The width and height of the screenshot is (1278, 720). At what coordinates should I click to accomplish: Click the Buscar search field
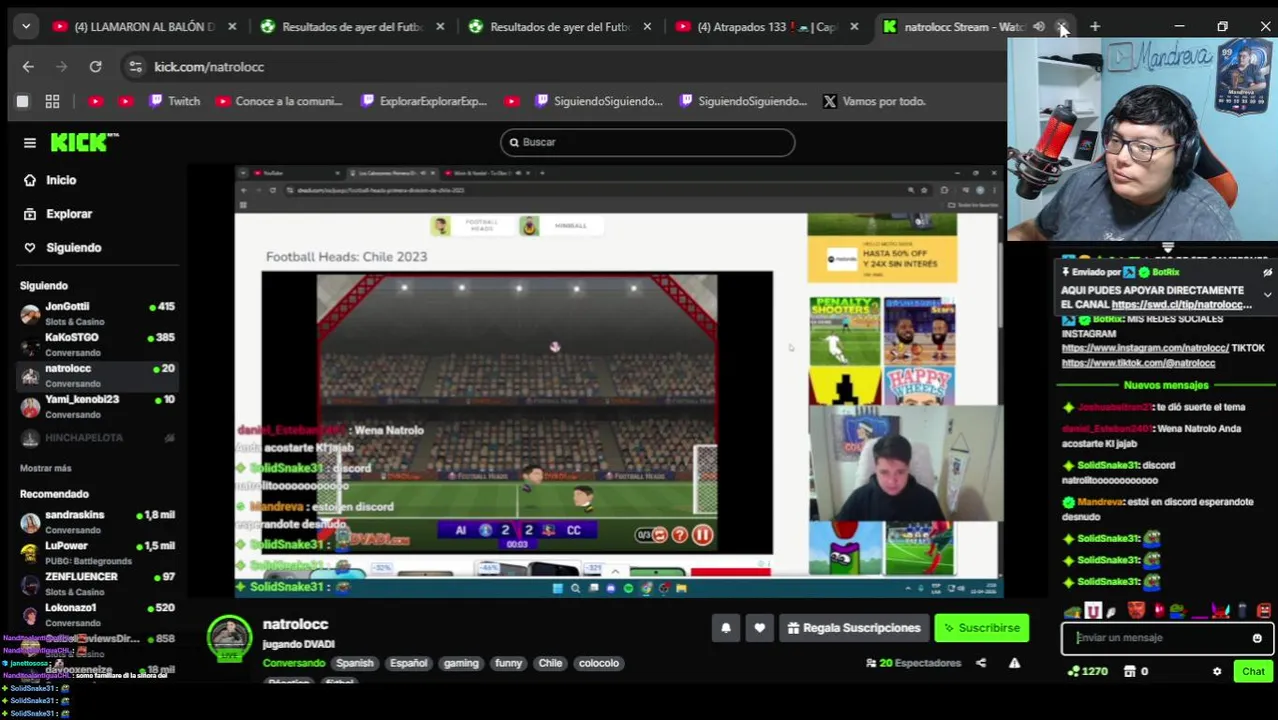point(647,143)
